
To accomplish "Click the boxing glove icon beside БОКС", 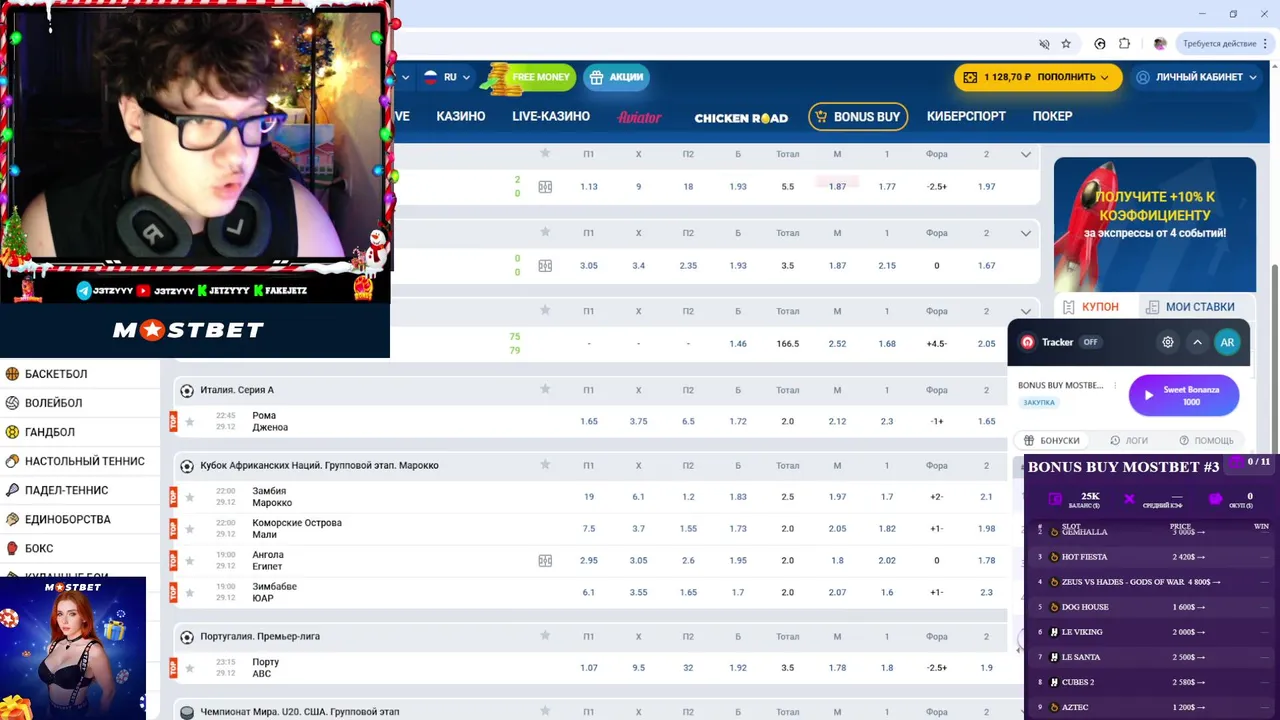I will click(12, 548).
